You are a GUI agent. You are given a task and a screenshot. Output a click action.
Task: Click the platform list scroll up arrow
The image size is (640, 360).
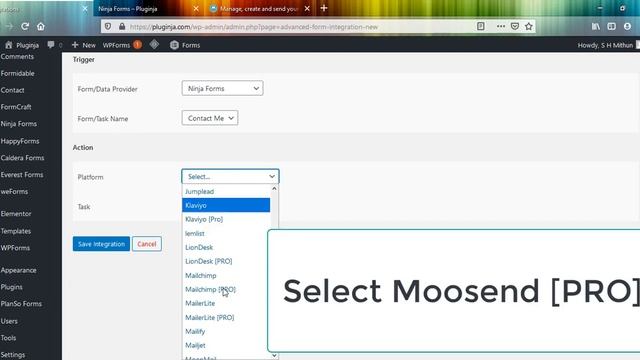pos(274,189)
